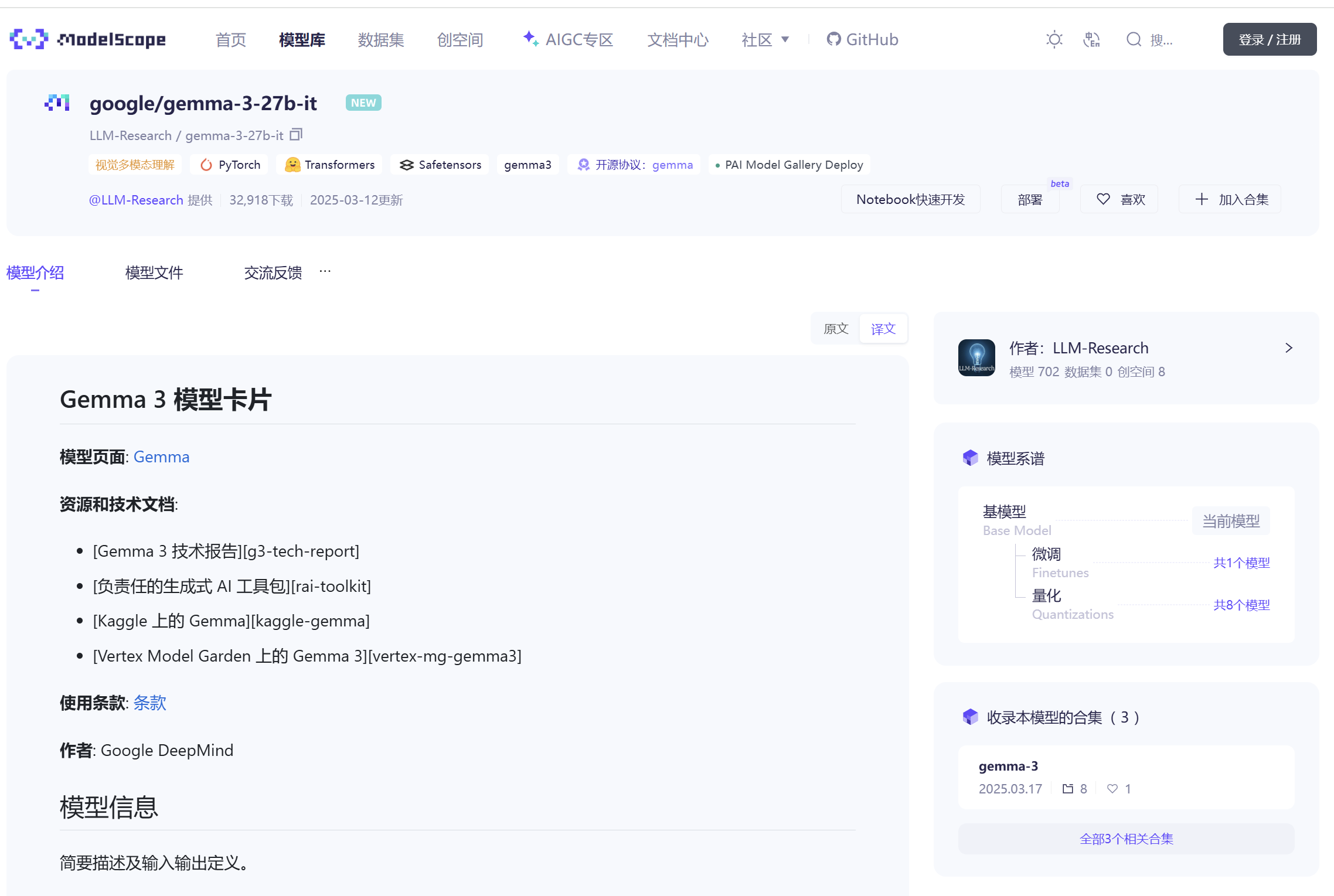The image size is (1334, 896).
Task: Click the 共8个模型 quantizations link
Action: 1241,605
